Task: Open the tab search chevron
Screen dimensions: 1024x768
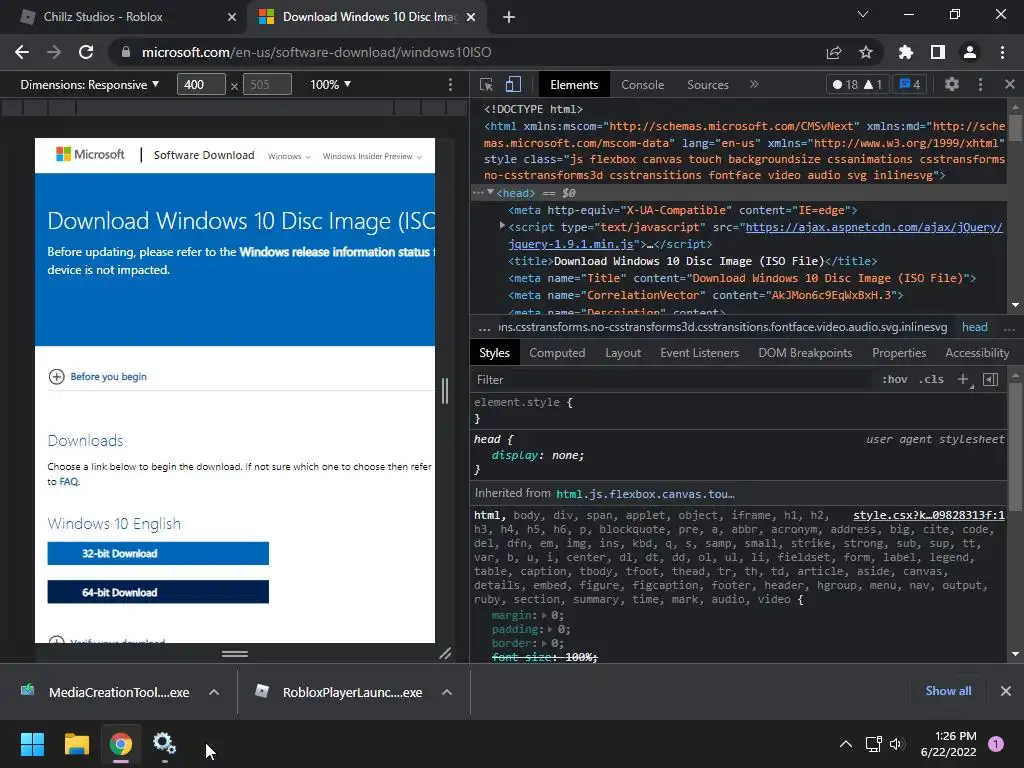Action: 863,14
